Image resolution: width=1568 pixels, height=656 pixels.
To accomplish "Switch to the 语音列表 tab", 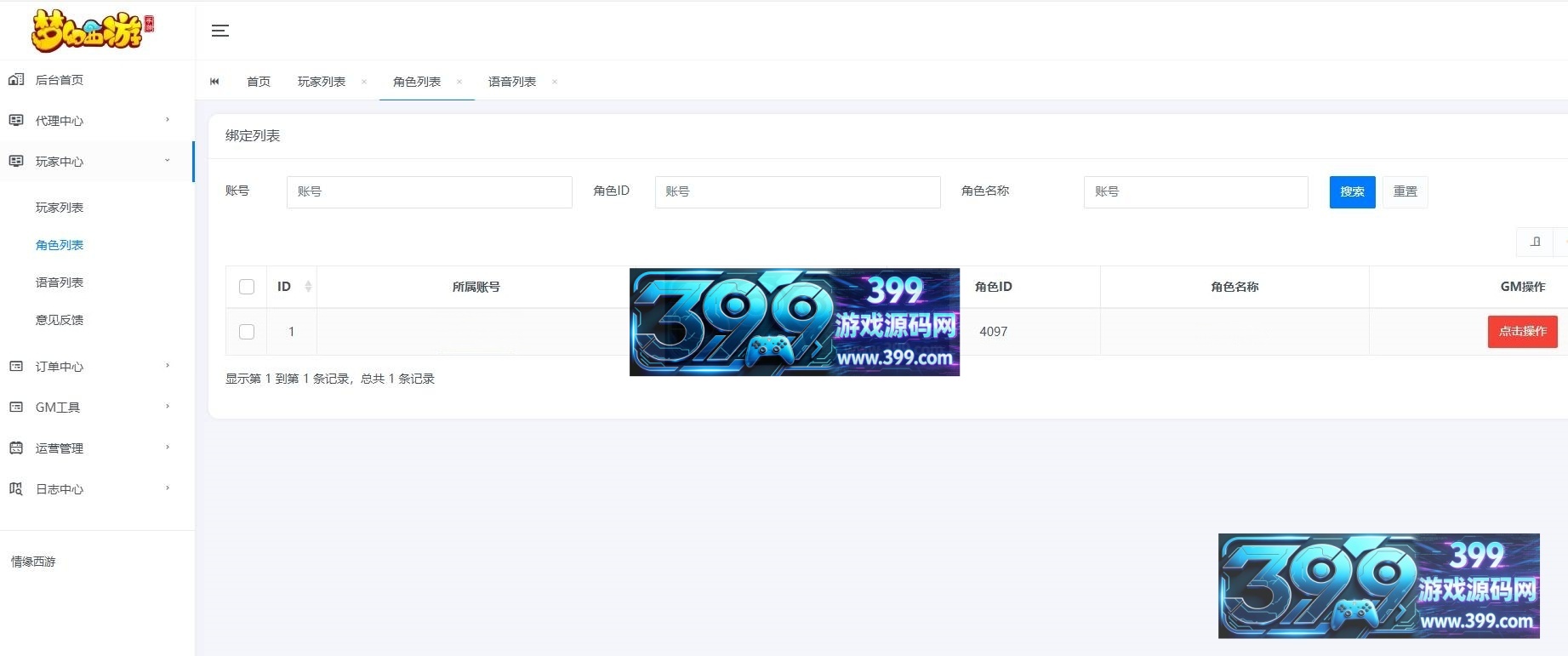I will pyautogui.click(x=512, y=82).
